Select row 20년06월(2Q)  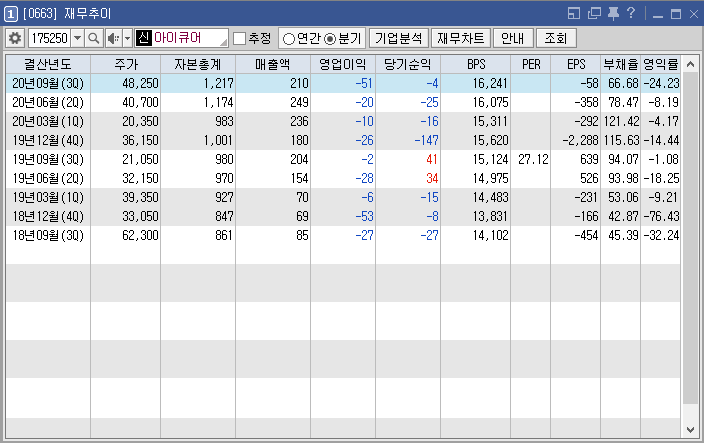tap(343, 102)
